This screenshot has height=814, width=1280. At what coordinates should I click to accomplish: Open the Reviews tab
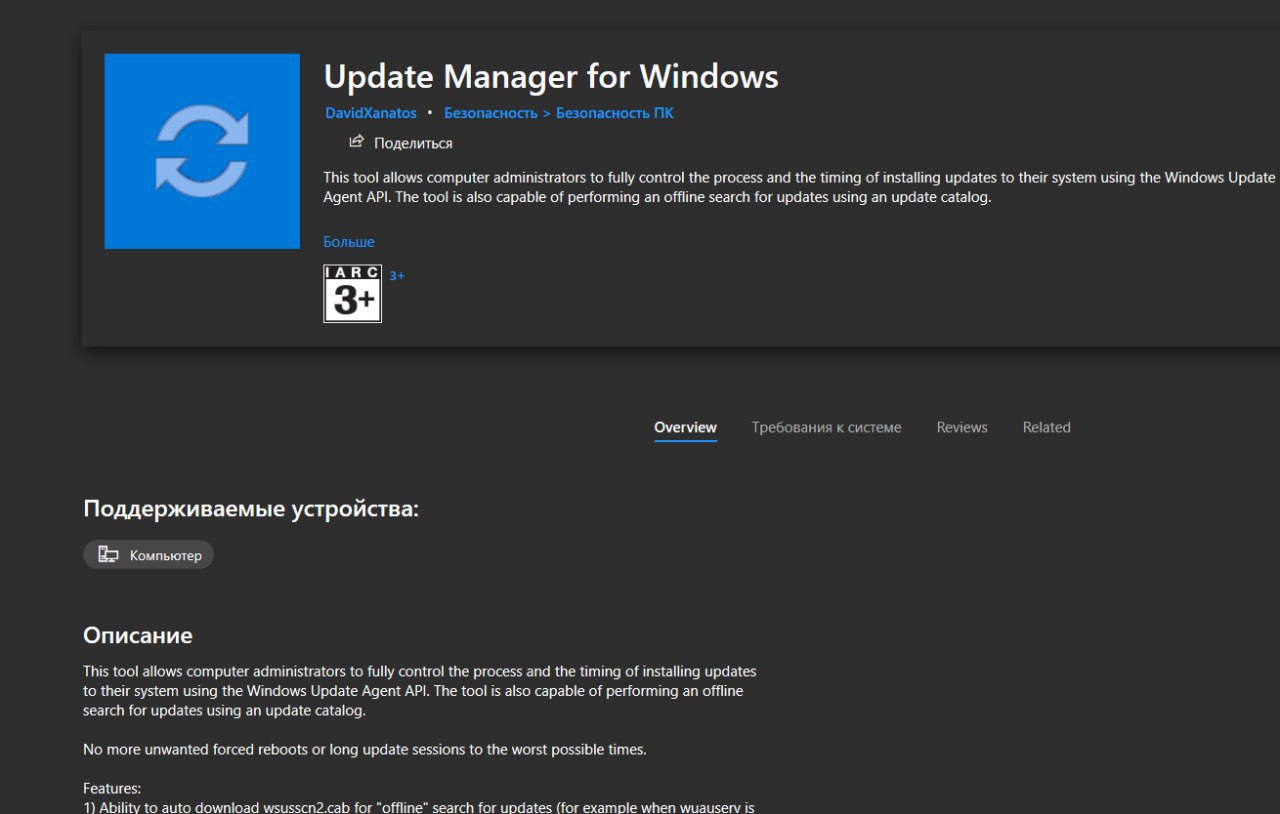[x=962, y=427]
